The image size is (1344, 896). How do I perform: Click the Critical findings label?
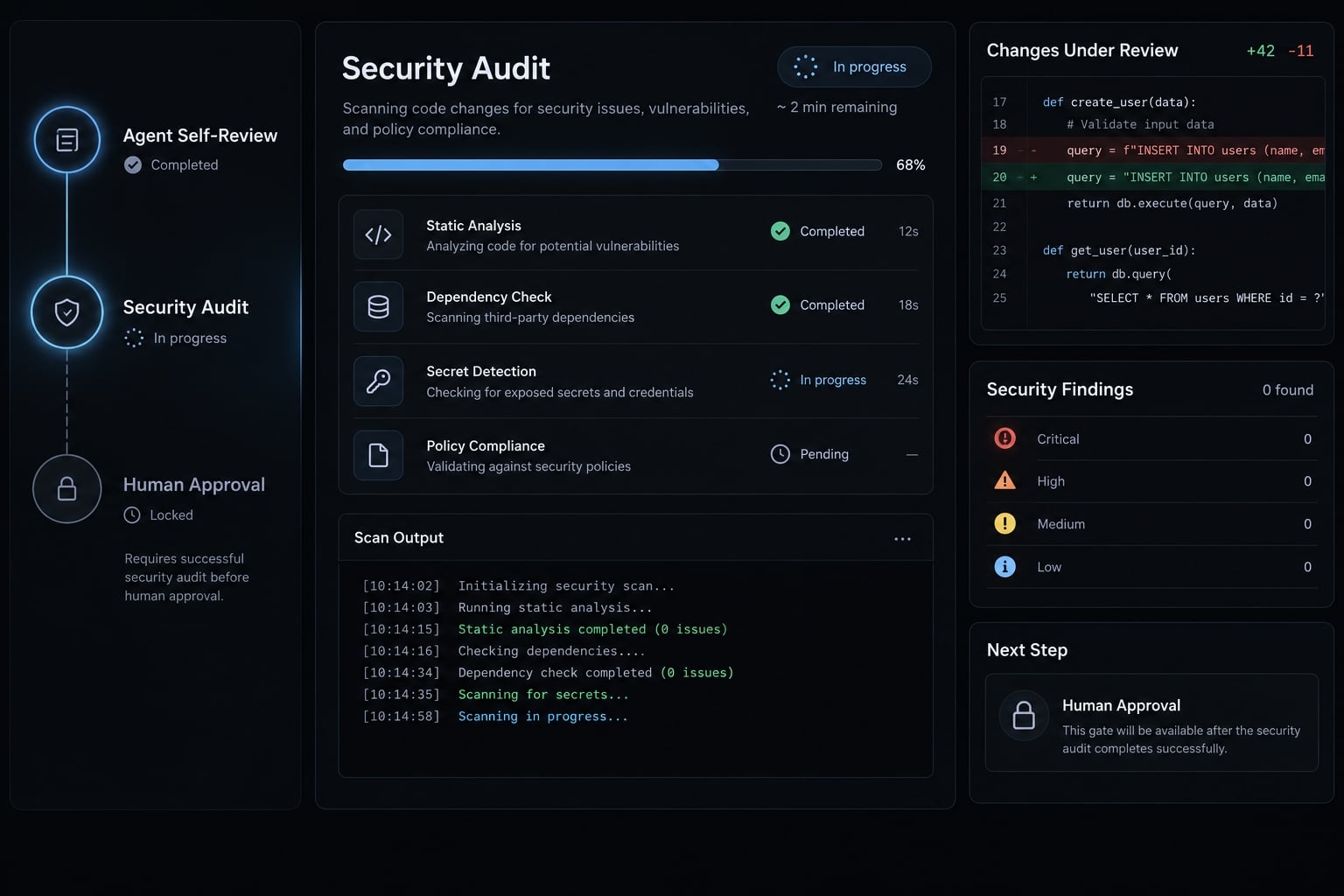[x=1058, y=439]
